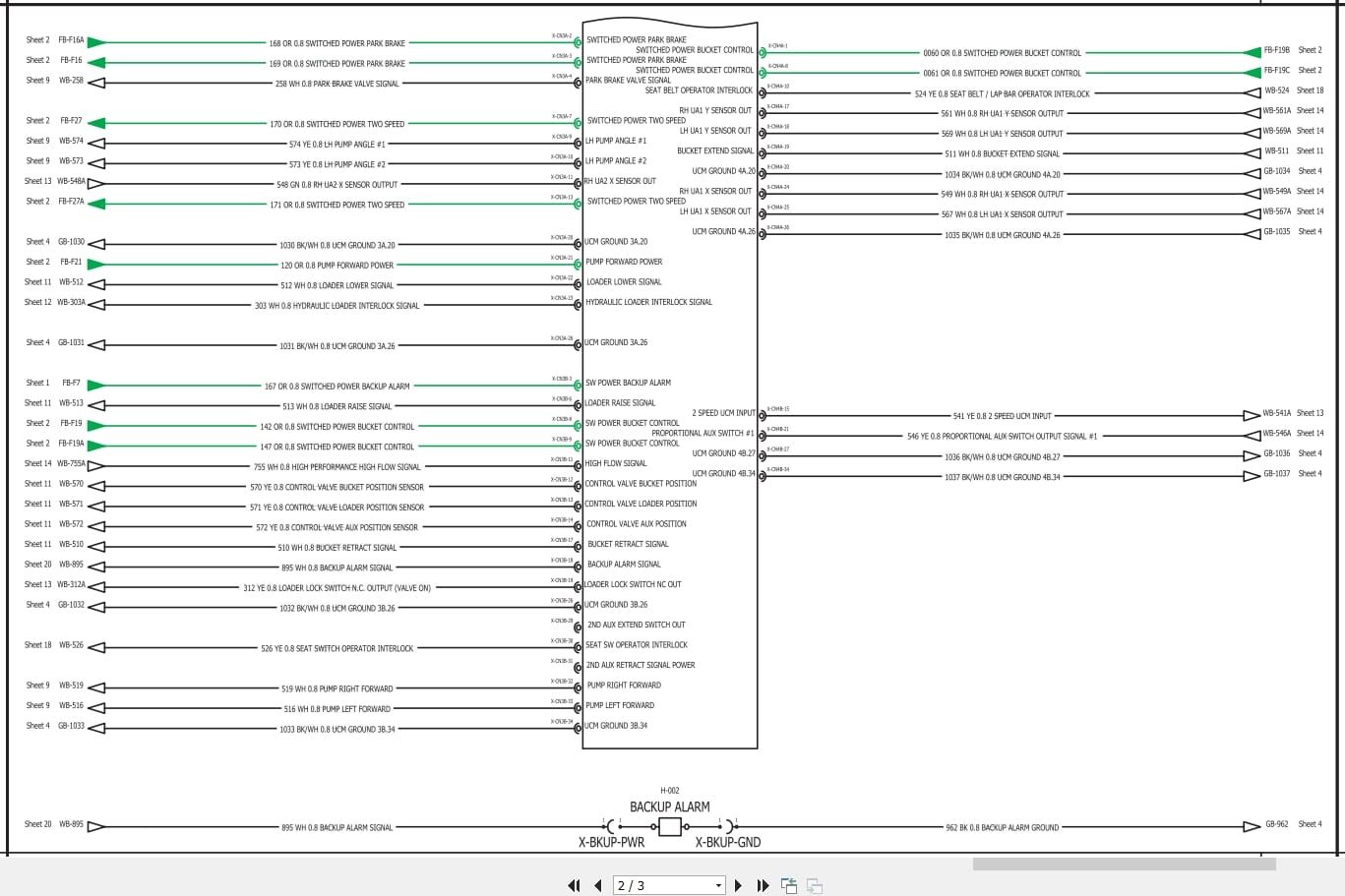Click the "HYDRAULIC LOADER INTERLOCK SIGNAL" pin label
This screenshot has width=1345, height=896.
tap(649, 303)
